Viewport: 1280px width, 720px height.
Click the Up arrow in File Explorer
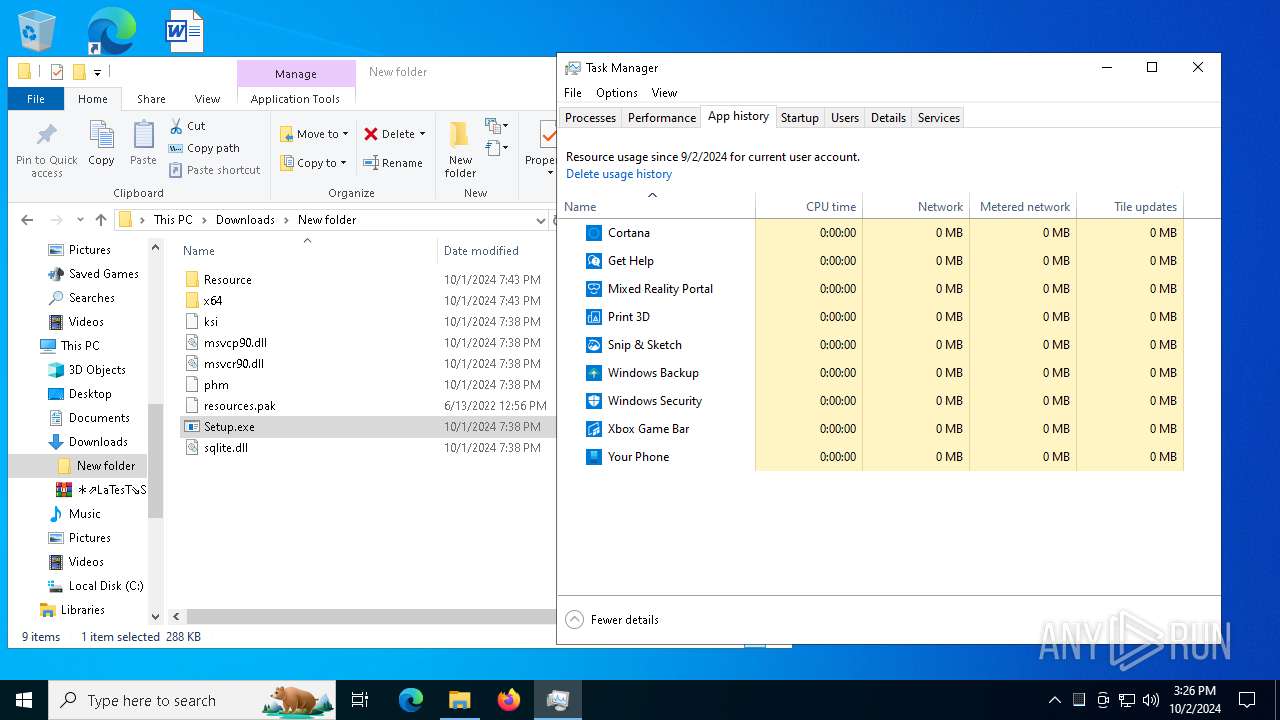pyautogui.click(x=101, y=220)
